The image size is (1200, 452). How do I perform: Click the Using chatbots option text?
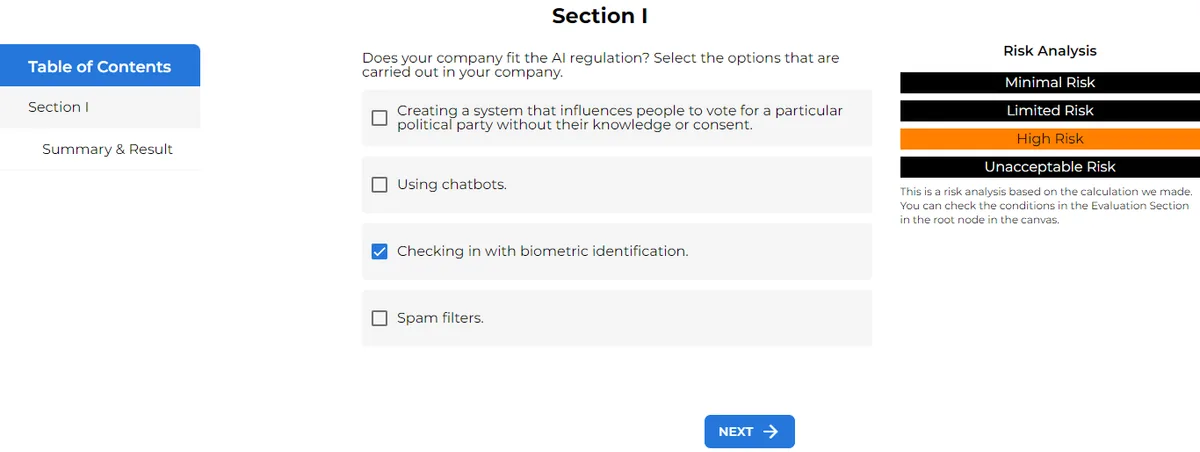point(452,184)
